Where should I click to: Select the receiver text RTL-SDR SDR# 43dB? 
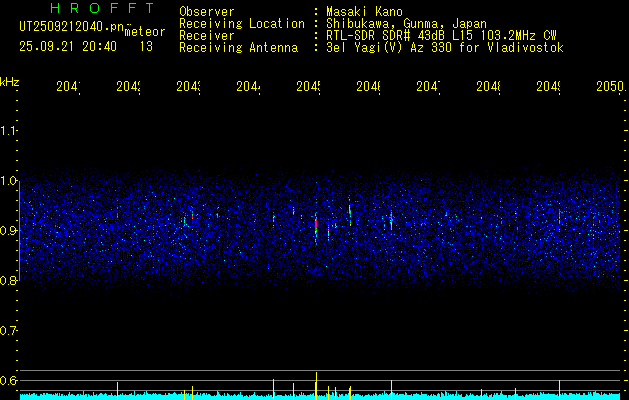pos(387,36)
